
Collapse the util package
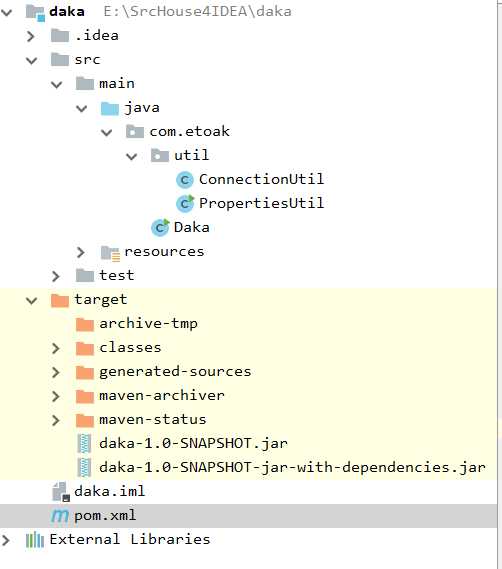pos(131,156)
